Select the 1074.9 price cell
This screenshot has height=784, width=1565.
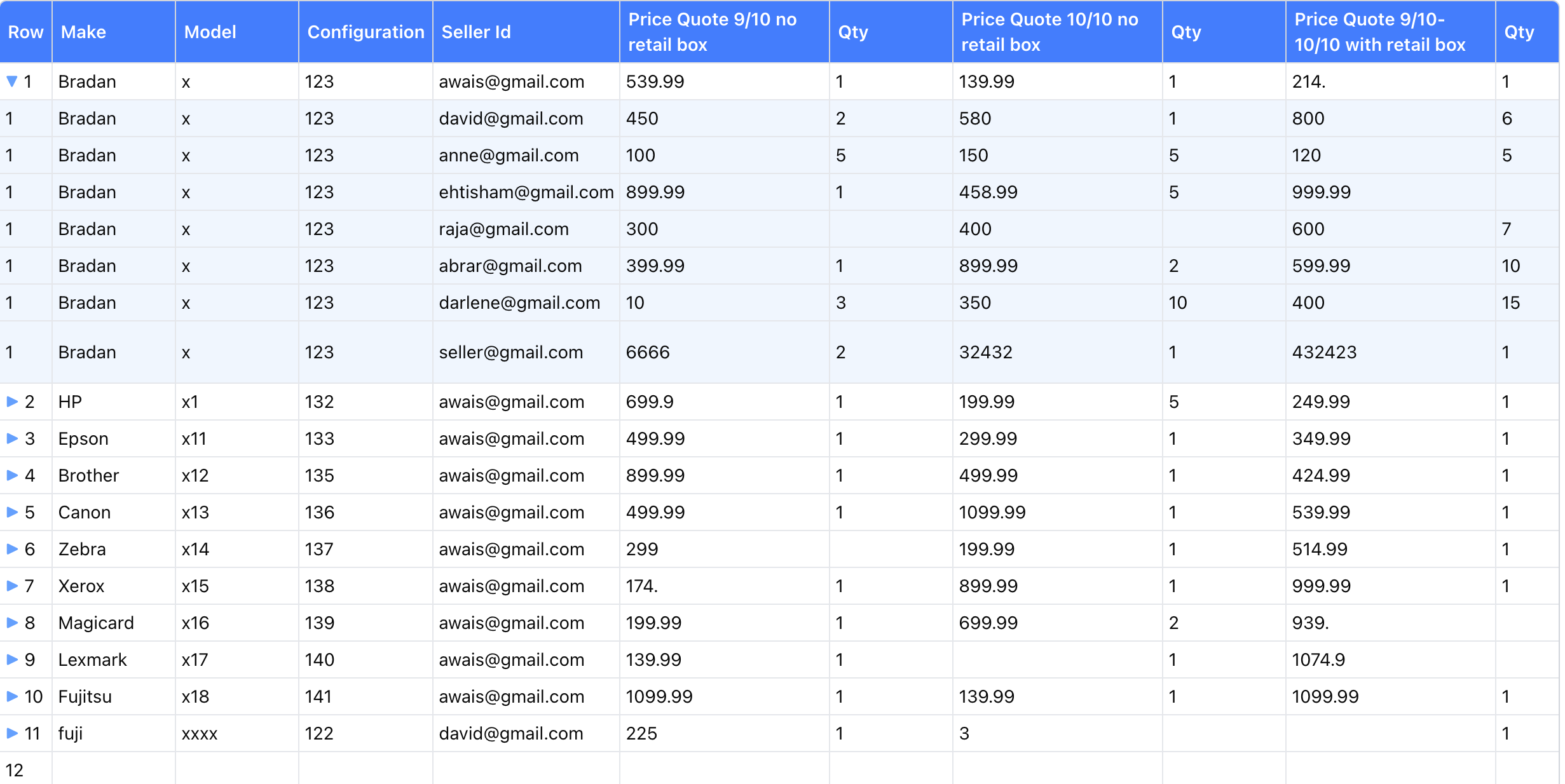(1391, 659)
